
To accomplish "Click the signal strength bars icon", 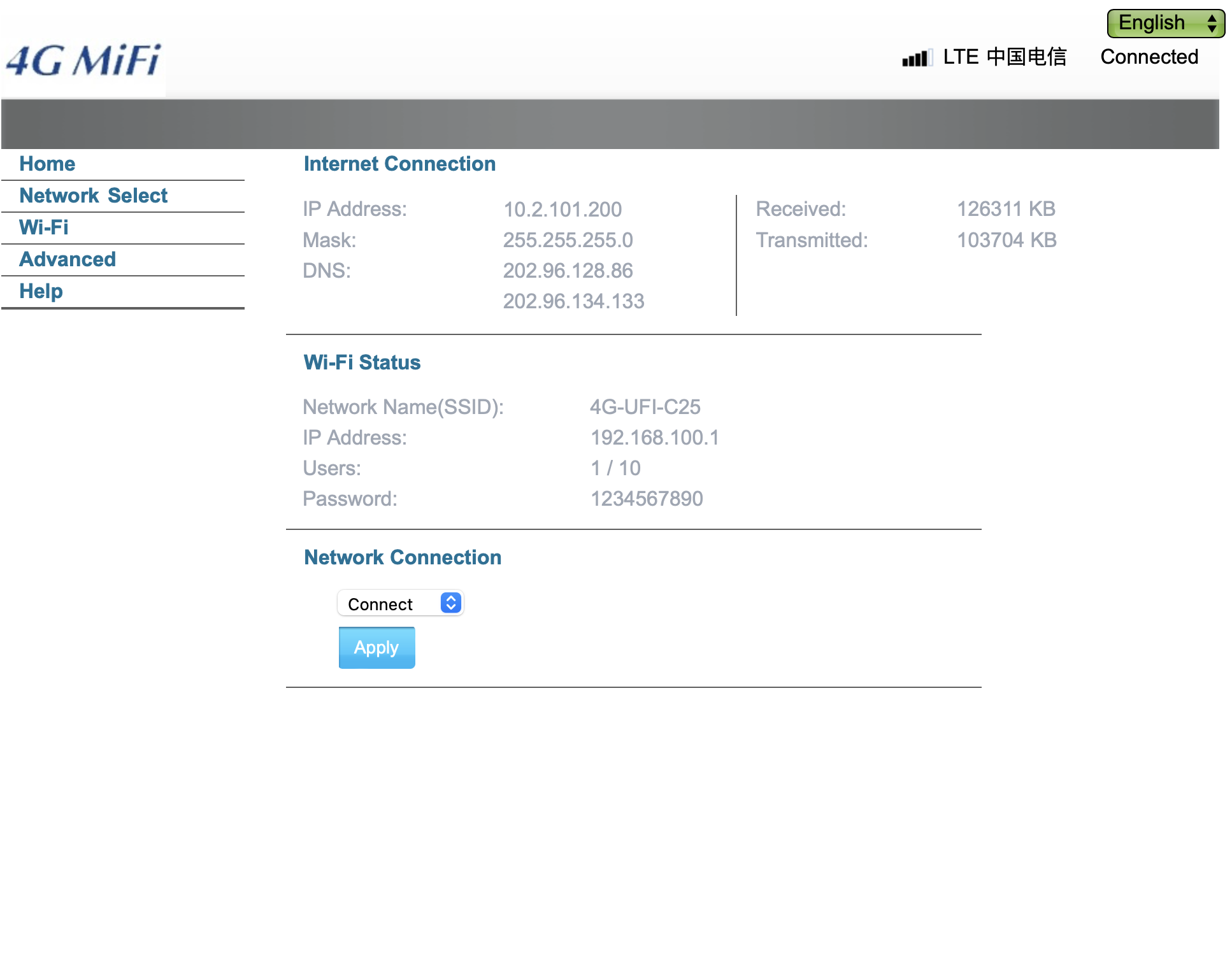I will pos(917,58).
